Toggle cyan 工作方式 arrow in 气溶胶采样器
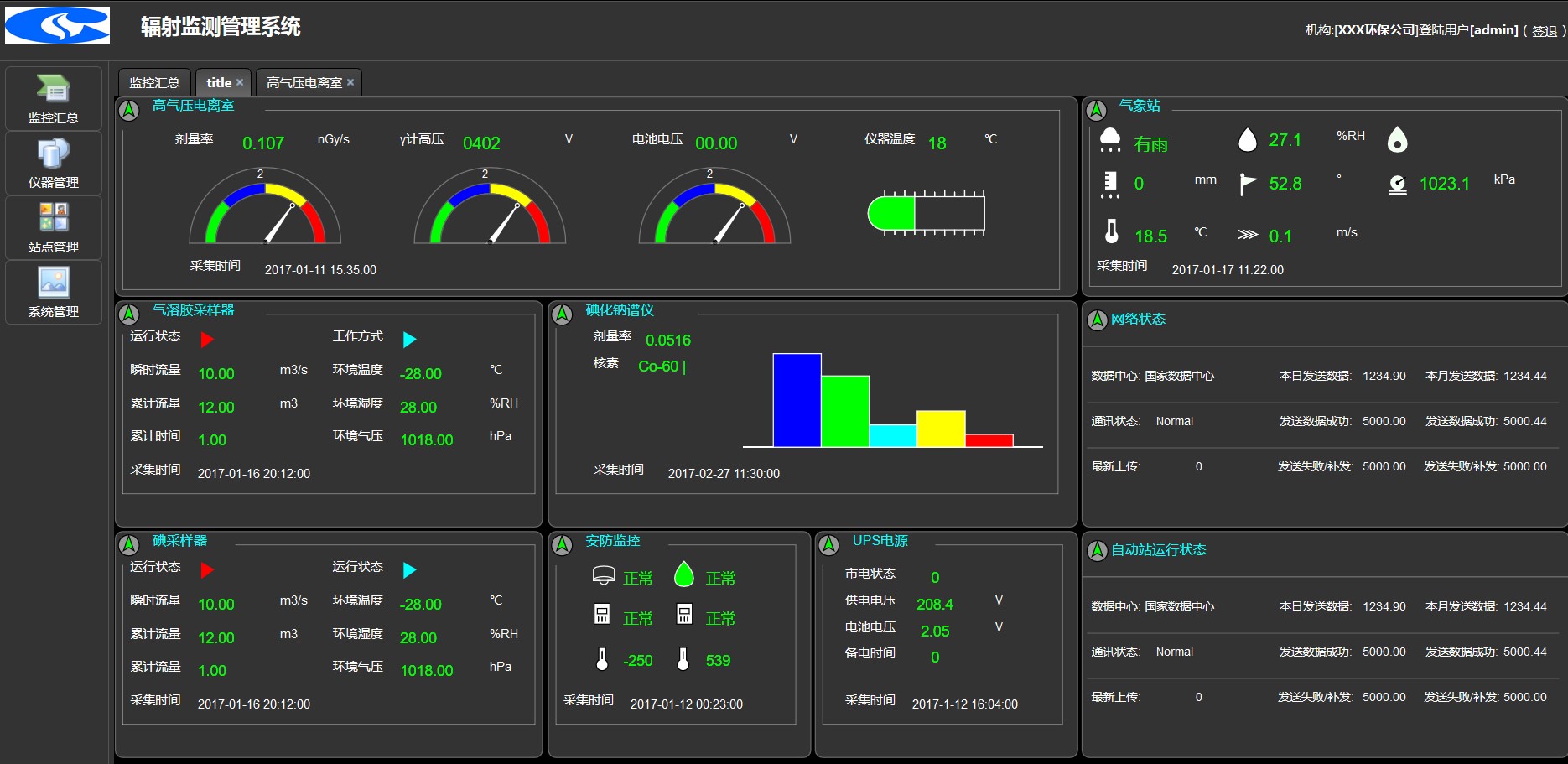The image size is (1568, 764). (x=409, y=340)
